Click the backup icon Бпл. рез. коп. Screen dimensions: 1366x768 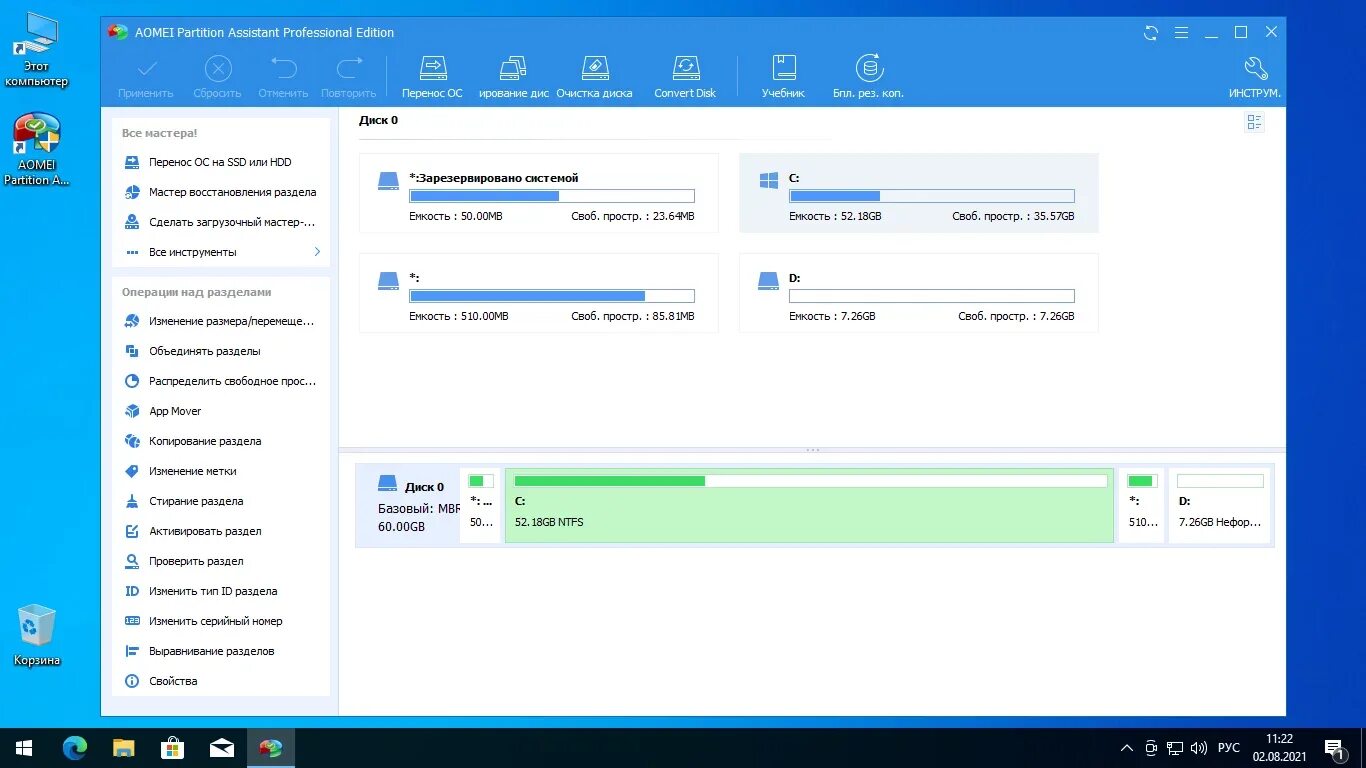(x=868, y=75)
